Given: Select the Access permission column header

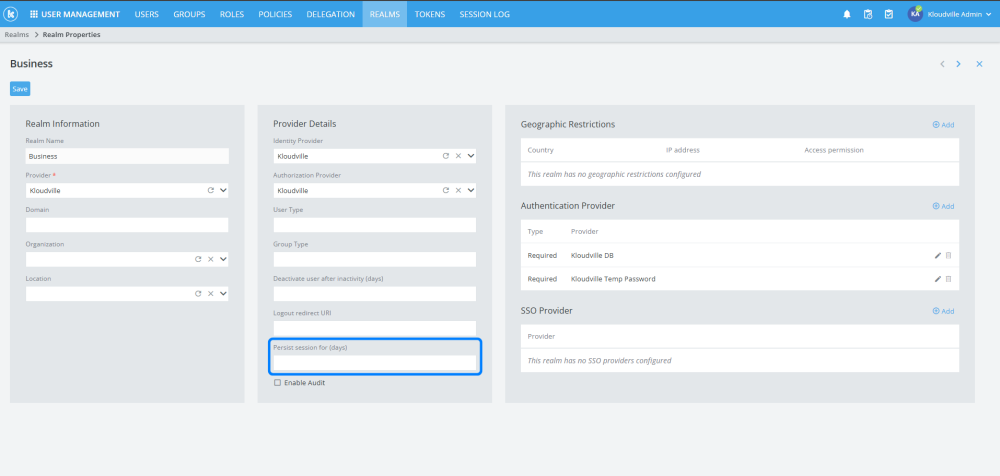Looking at the screenshot, I should 834,150.
